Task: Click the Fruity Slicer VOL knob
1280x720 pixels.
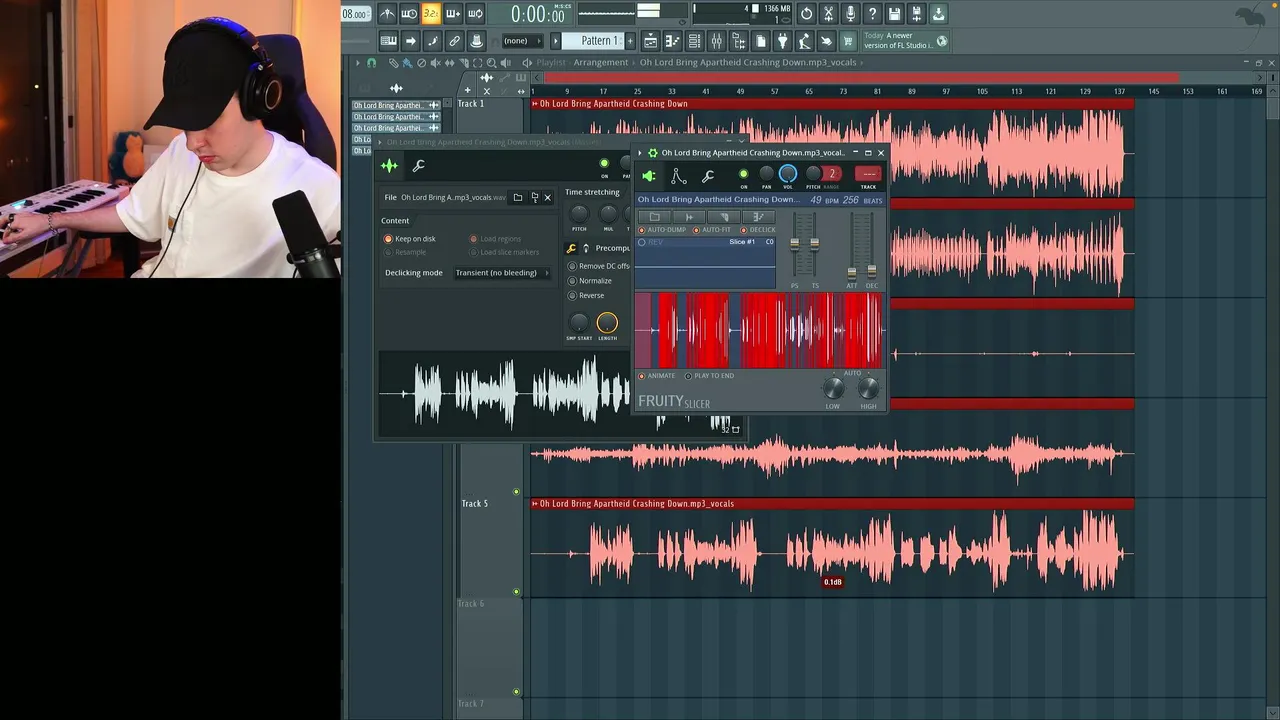Action: pos(788,173)
